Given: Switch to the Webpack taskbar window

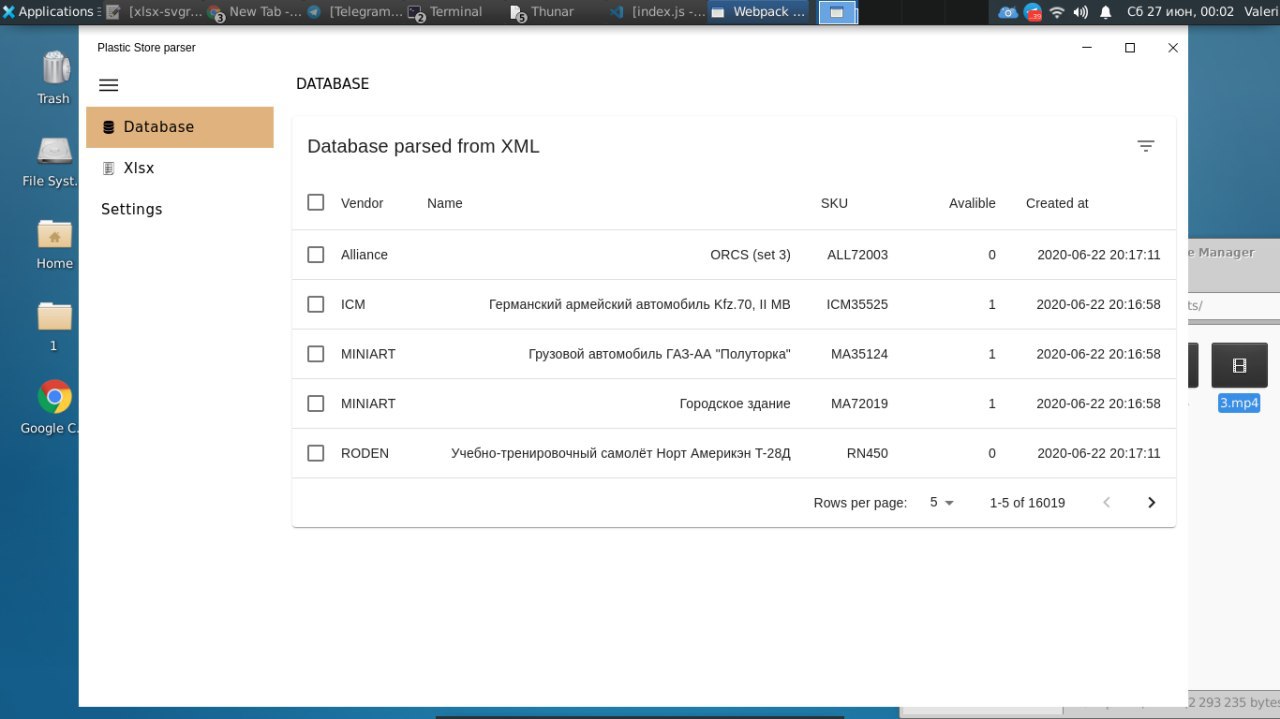Looking at the screenshot, I should [x=758, y=12].
